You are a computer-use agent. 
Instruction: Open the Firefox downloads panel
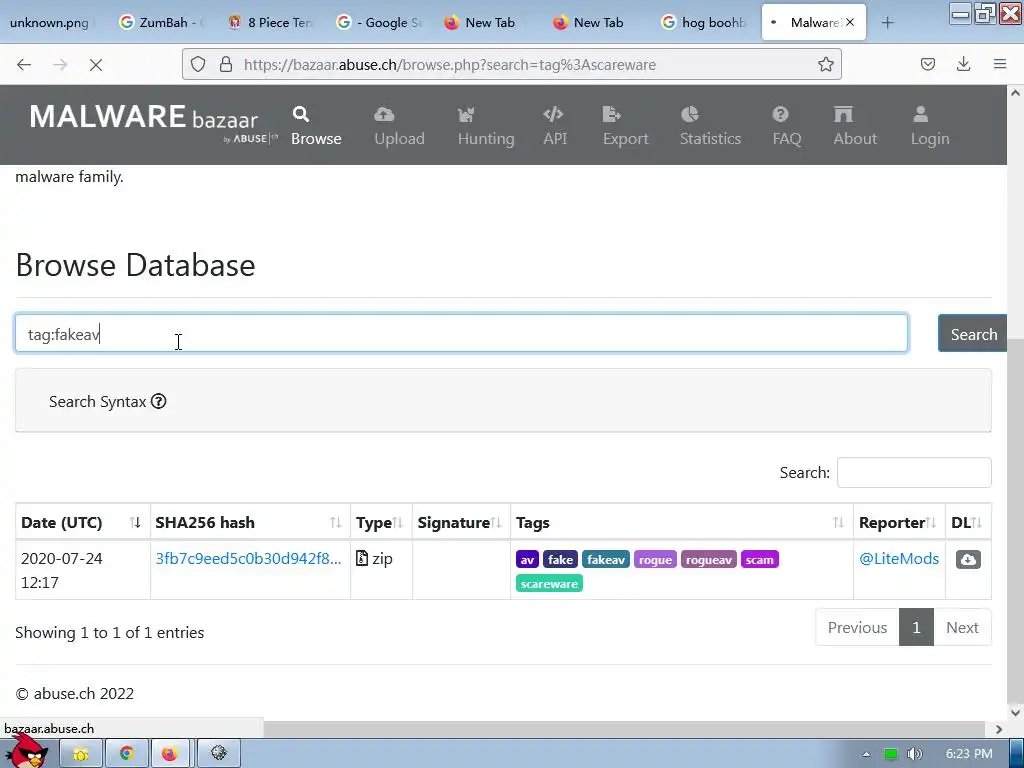click(963, 64)
